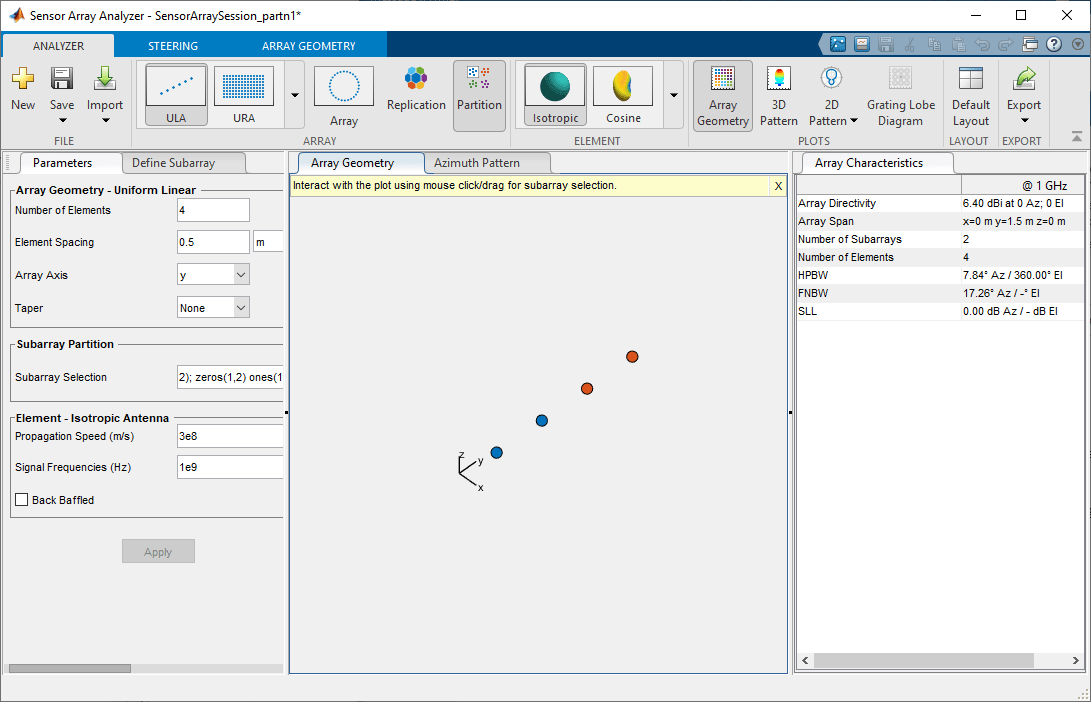Screen dimensions: 1091x702
Task: Click the help question mark icon
Action: pyautogui.click(x=1054, y=45)
